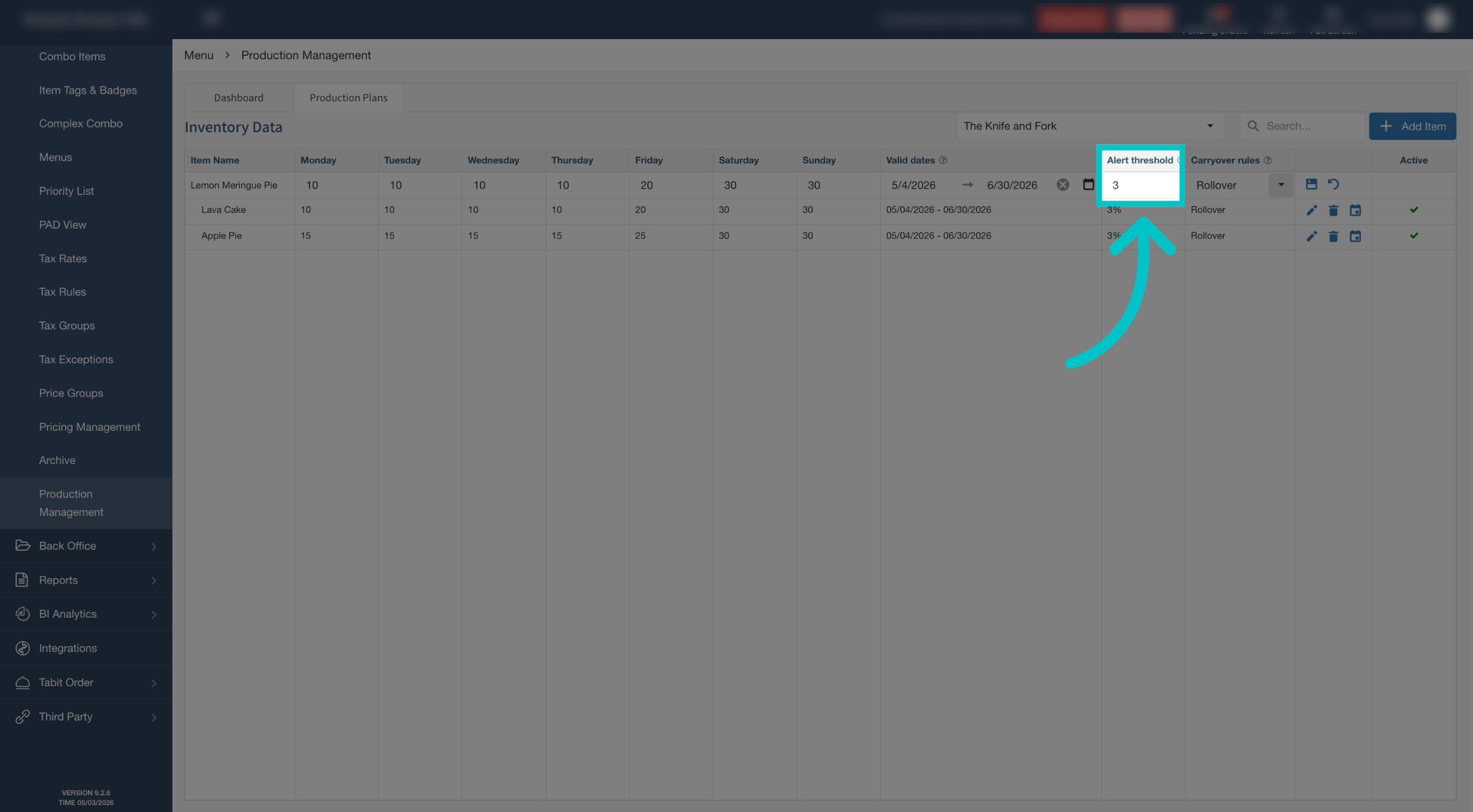The height and width of the screenshot is (812, 1473).
Task: Click the Production Management breadcrumb
Action: tap(306, 55)
